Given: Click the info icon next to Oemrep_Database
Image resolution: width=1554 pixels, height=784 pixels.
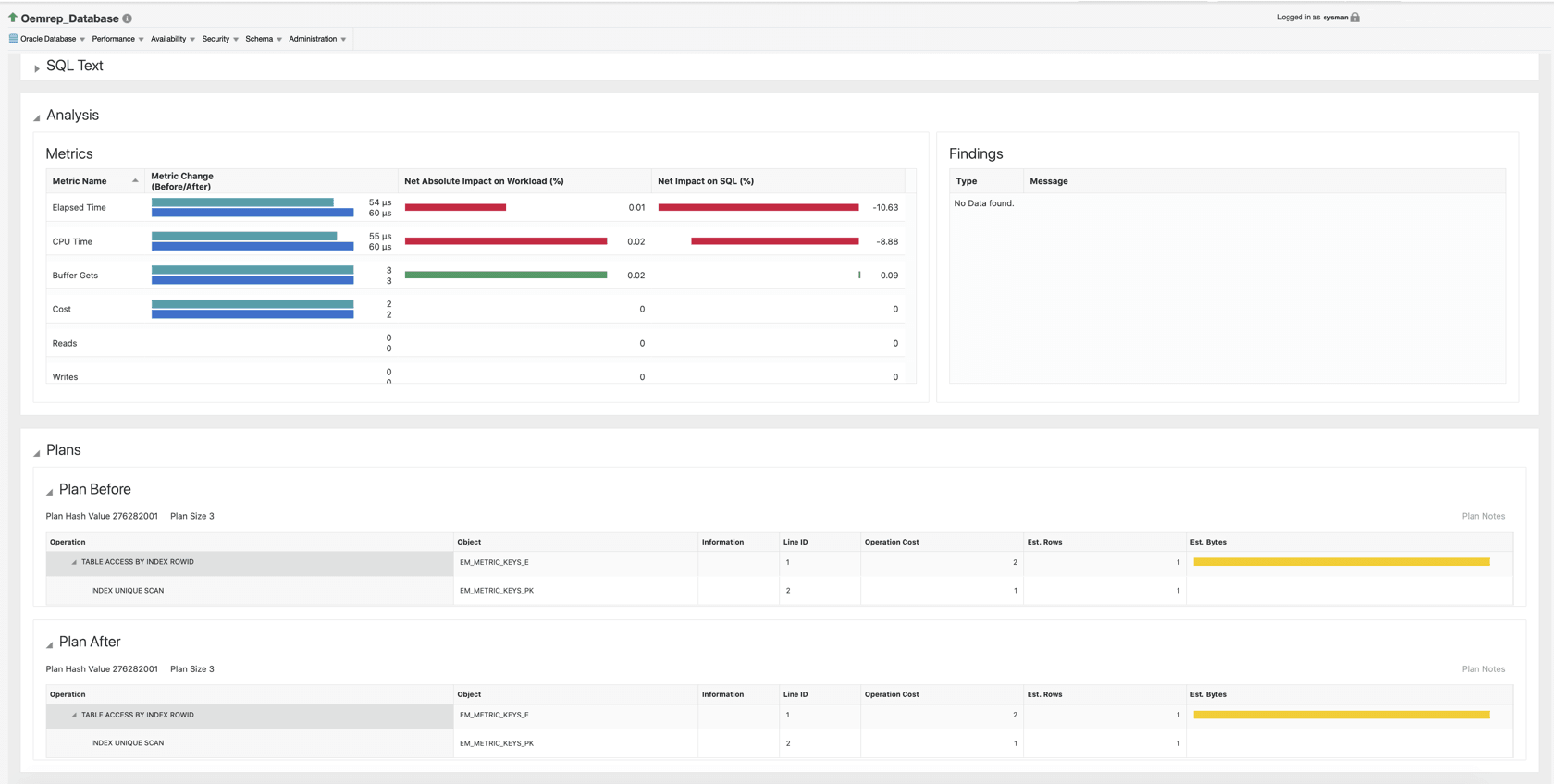Looking at the screenshot, I should pyautogui.click(x=128, y=18).
